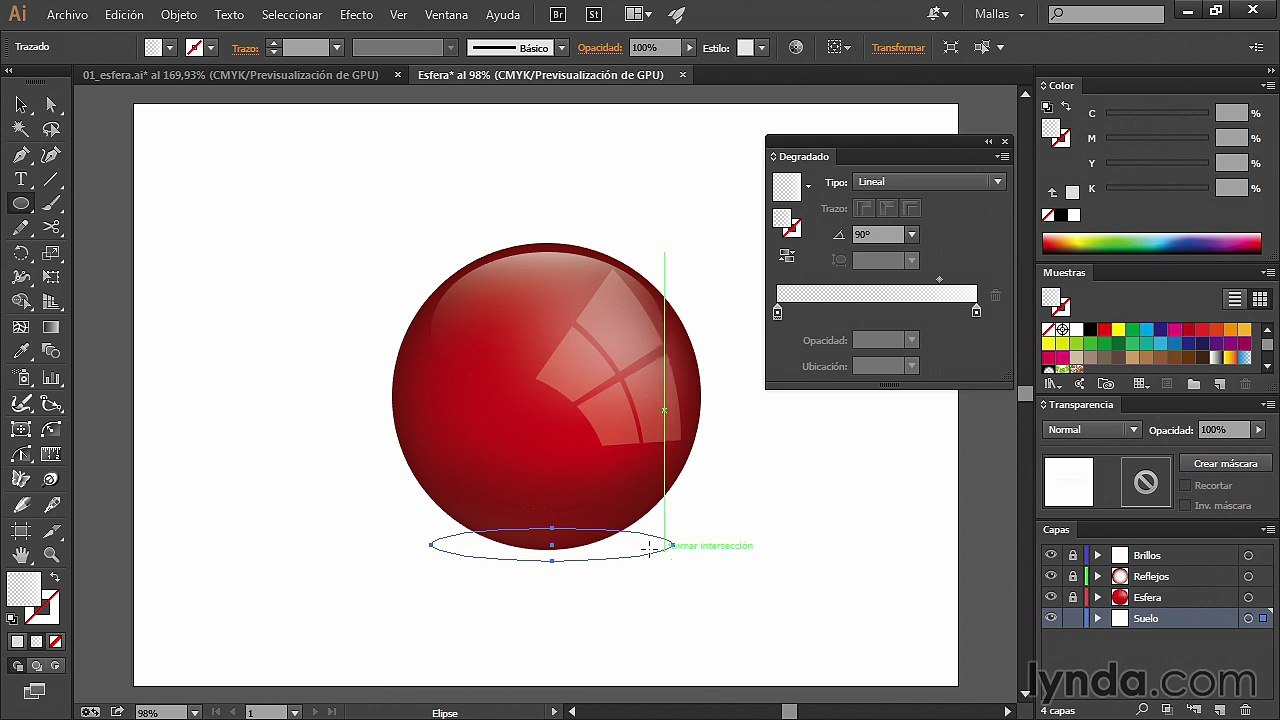The image size is (1280, 720).
Task: Click the Cyan slider track
Action: [x=1157, y=113]
